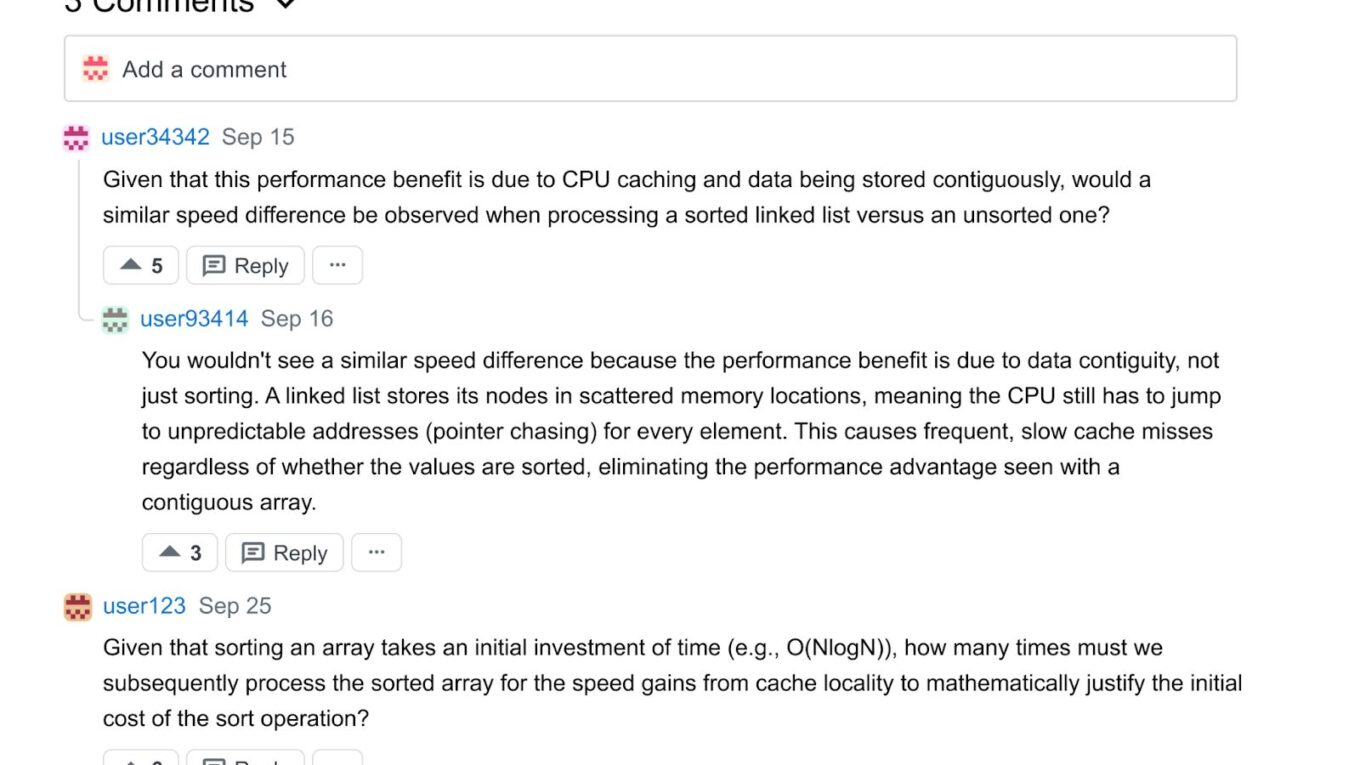The height and width of the screenshot is (765, 1360).
Task: Open more options on user34342's comment
Action: pos(337,266)
